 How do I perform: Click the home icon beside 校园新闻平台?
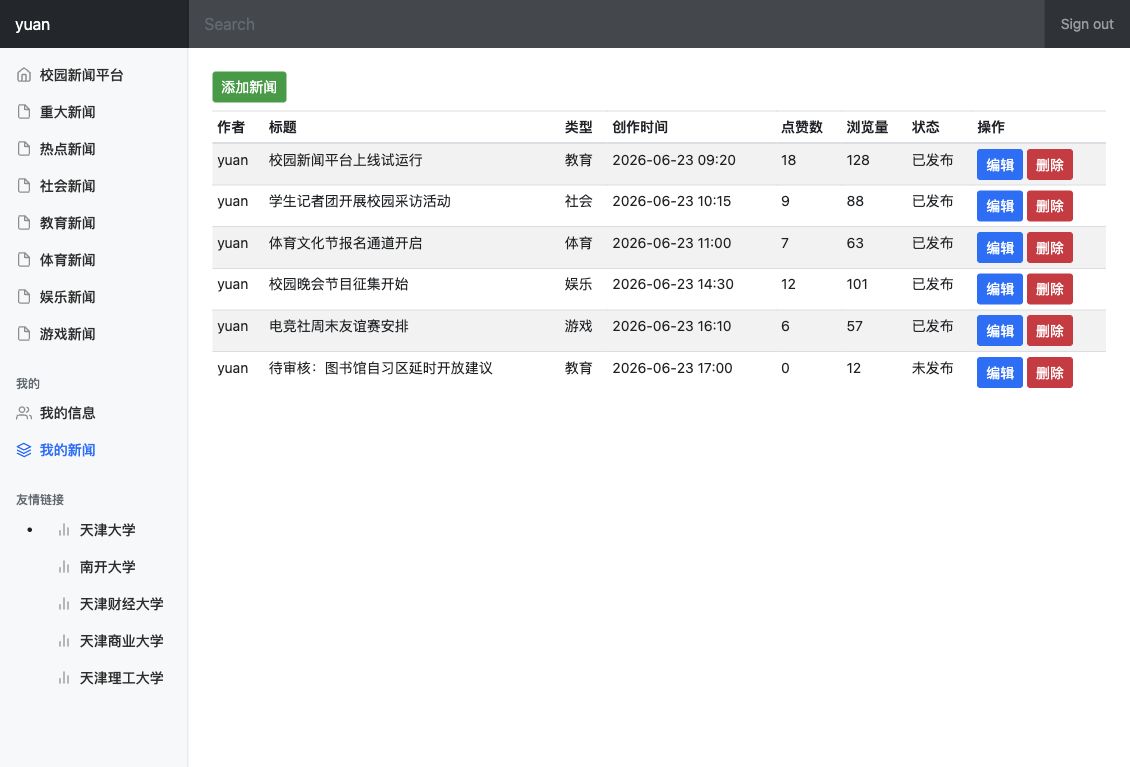click(x=24, y=75)
